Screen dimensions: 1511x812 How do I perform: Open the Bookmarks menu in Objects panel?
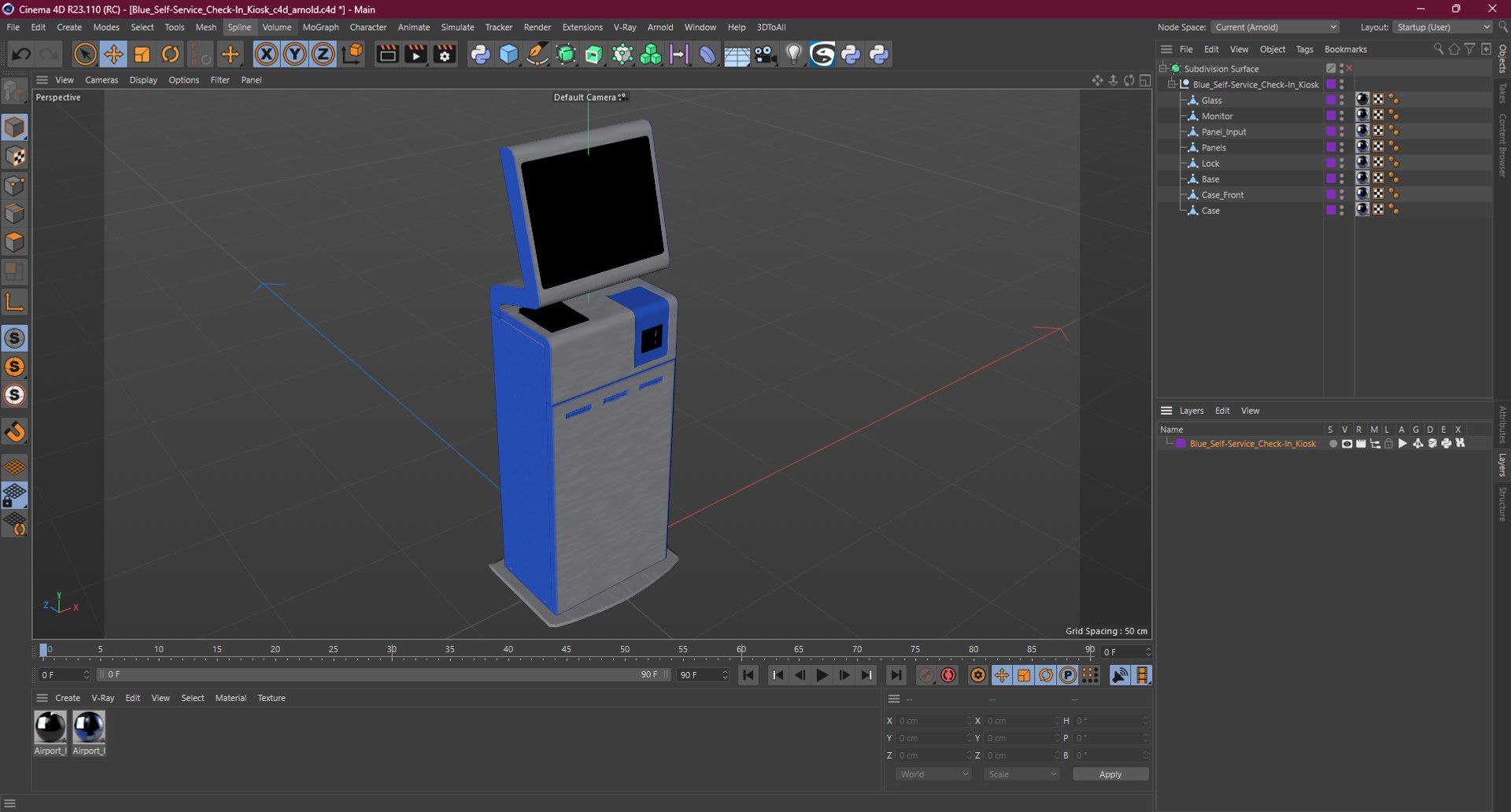point(1346,49)
